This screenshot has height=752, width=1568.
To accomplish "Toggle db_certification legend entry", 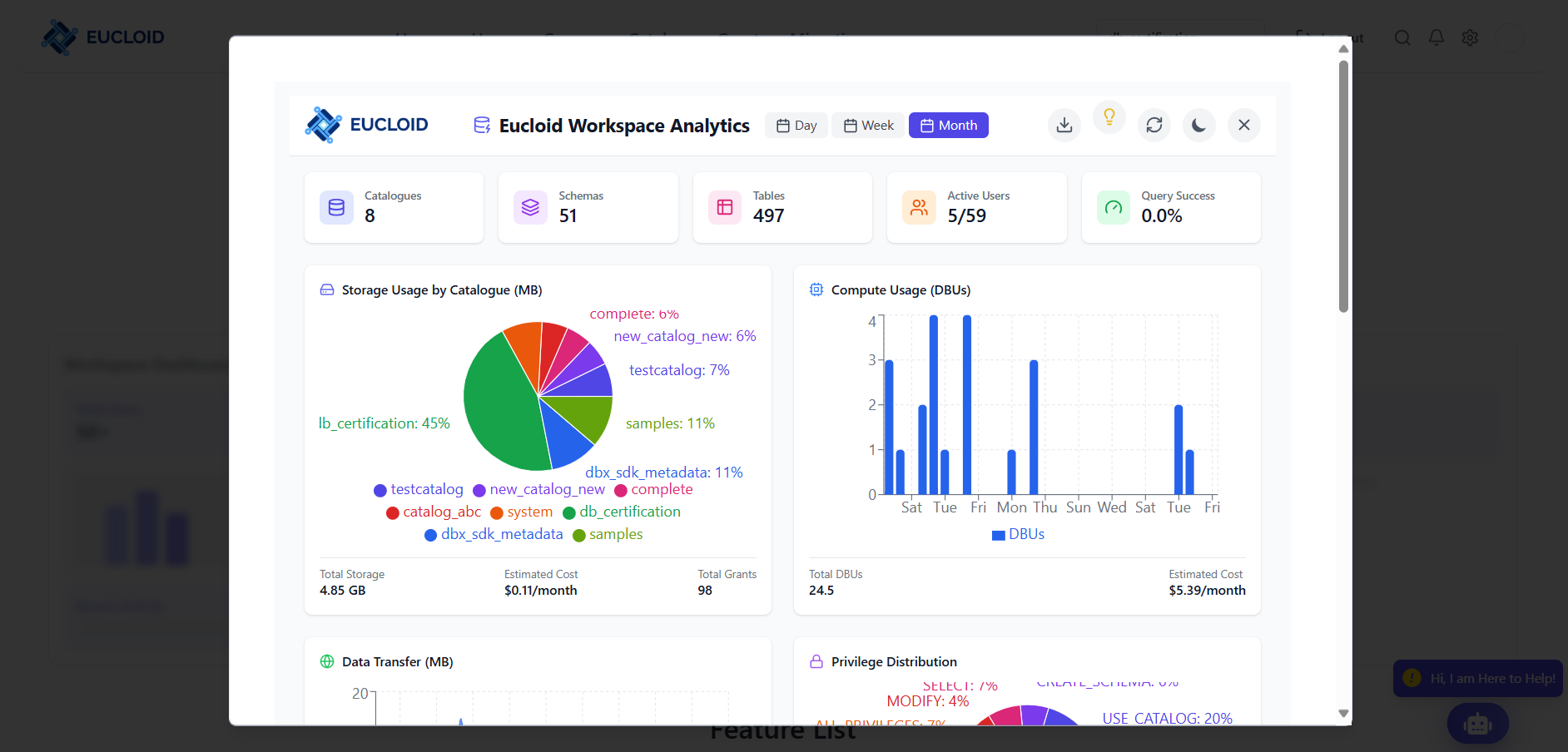I will 622,512.
